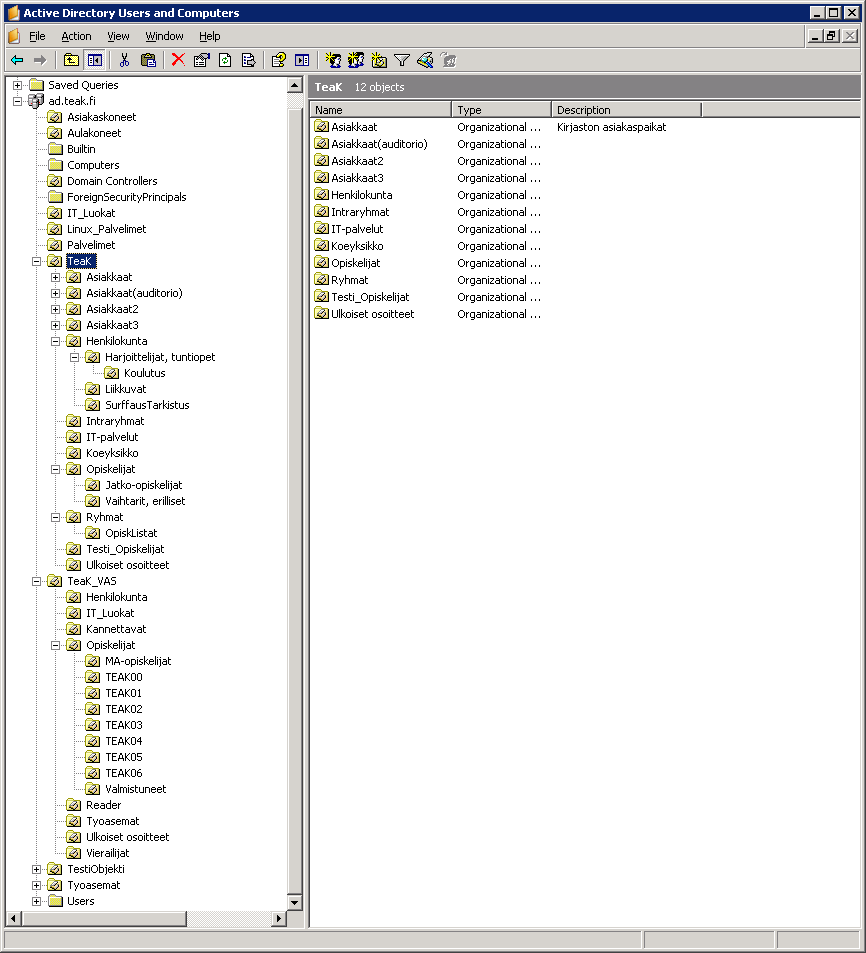Restore the inner console window
This screenshot has width=866, height=953.
(832, 36)
